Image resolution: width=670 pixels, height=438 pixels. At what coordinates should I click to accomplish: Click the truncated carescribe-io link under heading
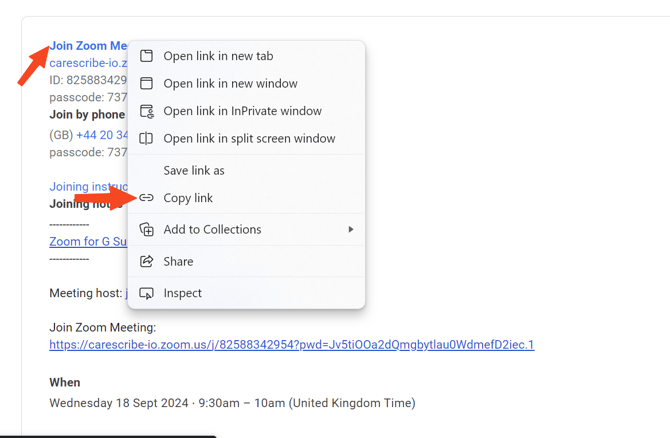click(88, 63)
